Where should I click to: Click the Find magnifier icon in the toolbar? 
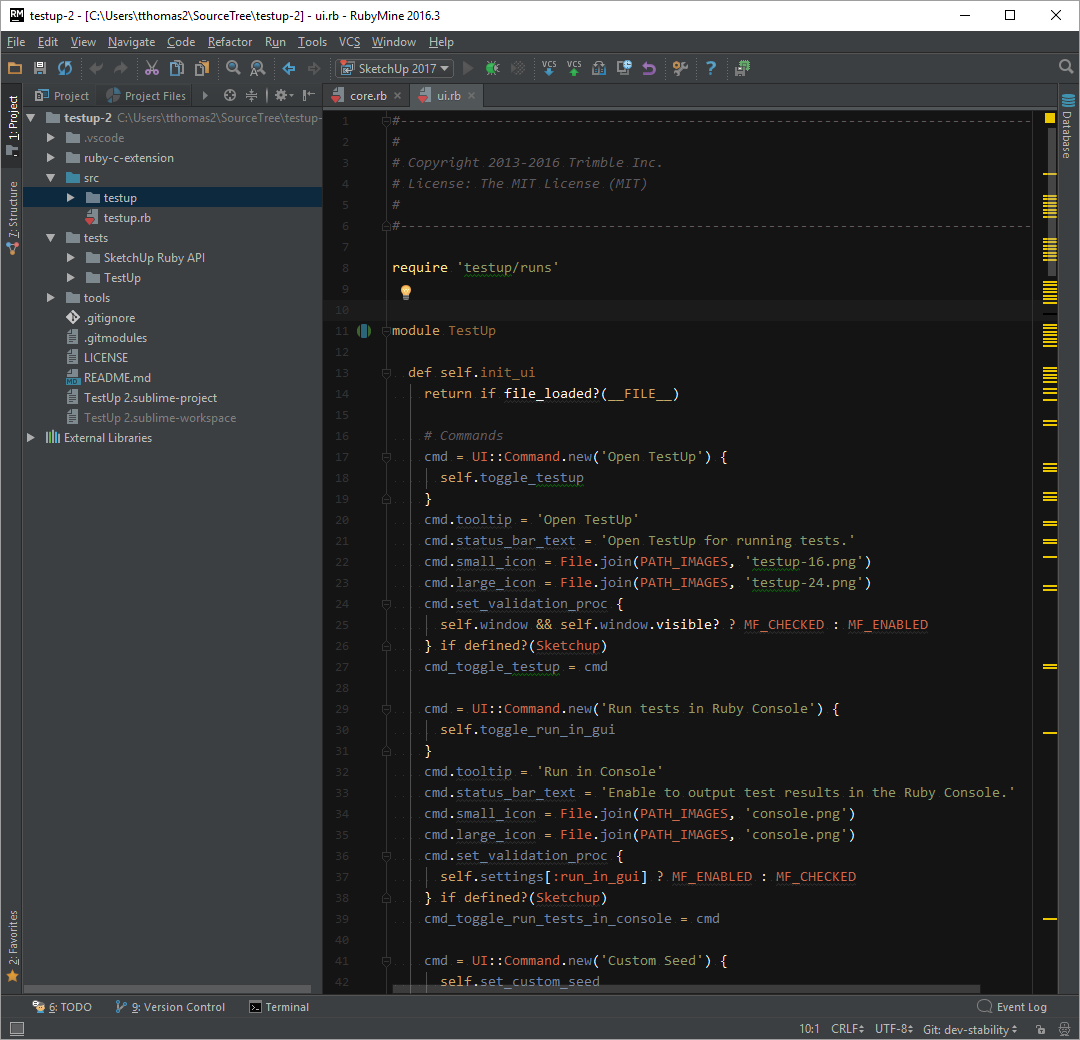click(x=233, y=68)
